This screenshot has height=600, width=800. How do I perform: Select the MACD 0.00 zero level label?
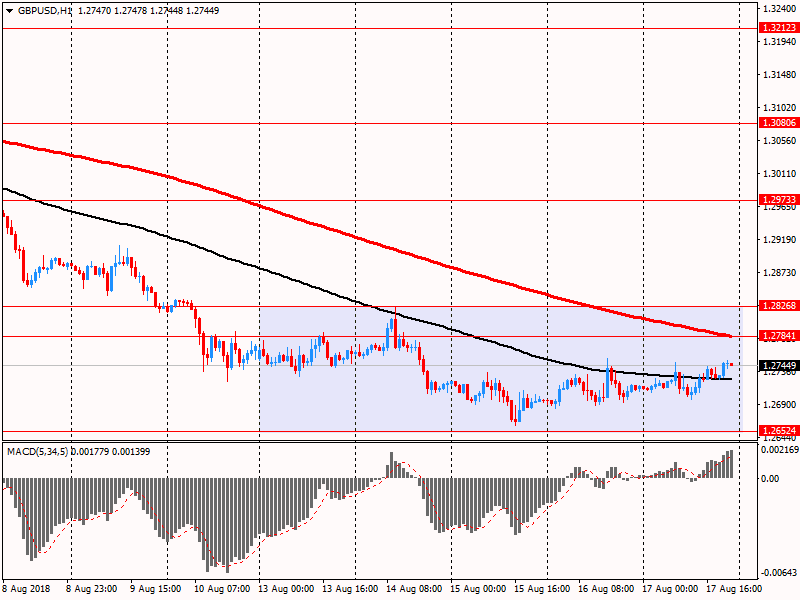click(770, 479)
